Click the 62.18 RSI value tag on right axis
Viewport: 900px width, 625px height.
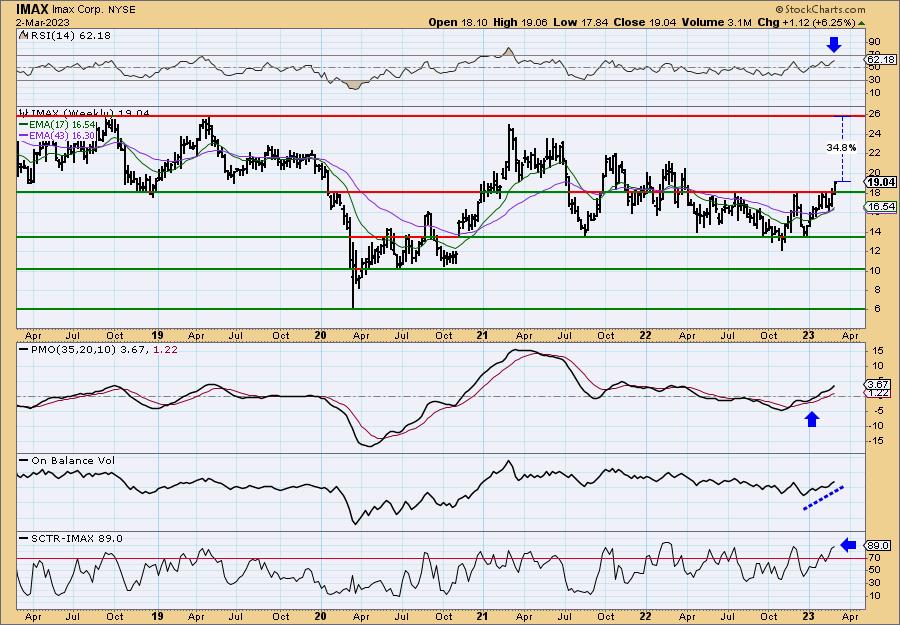click(x=881, y=60)
